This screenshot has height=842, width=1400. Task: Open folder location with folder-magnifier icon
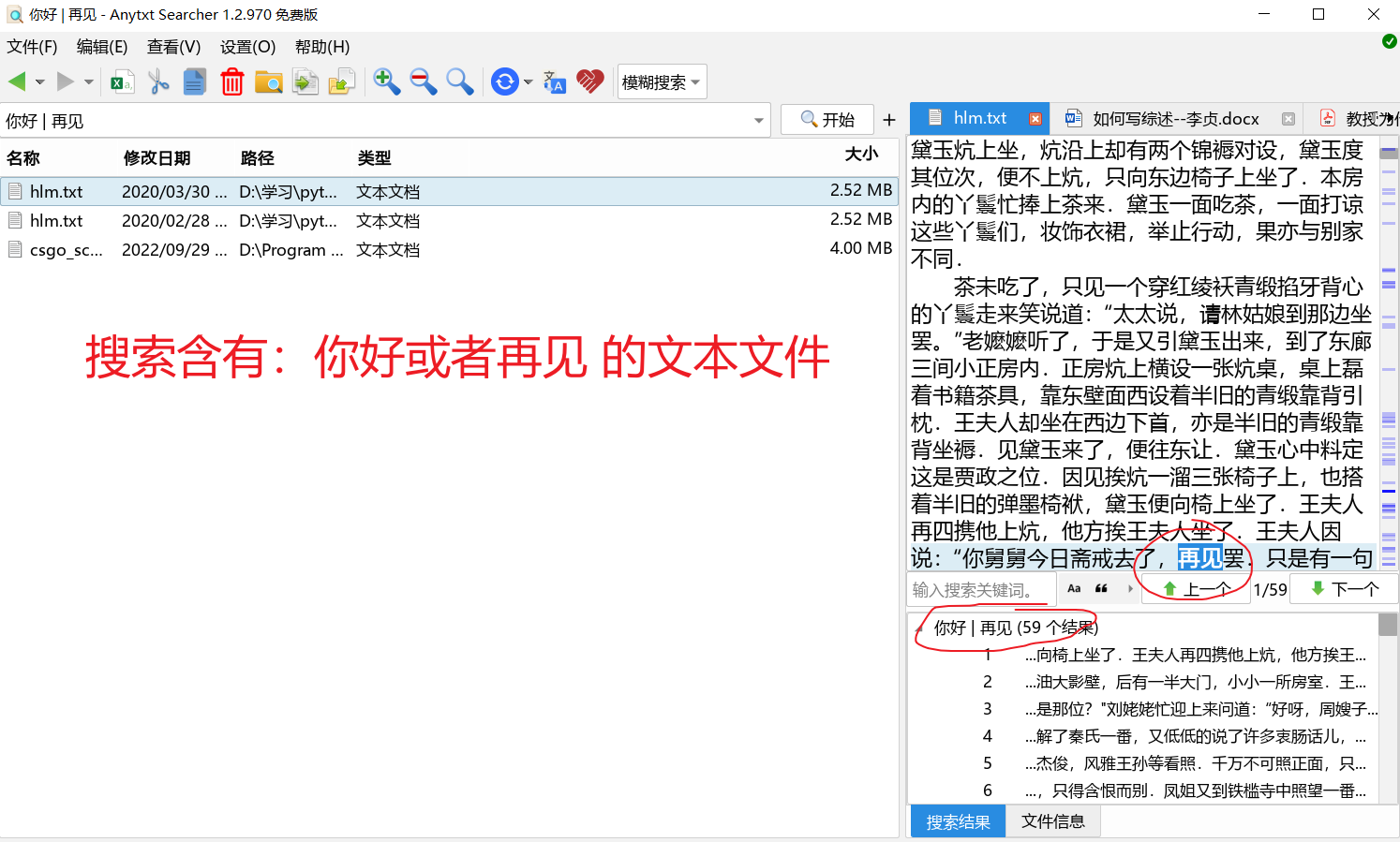tap(269, 82)
